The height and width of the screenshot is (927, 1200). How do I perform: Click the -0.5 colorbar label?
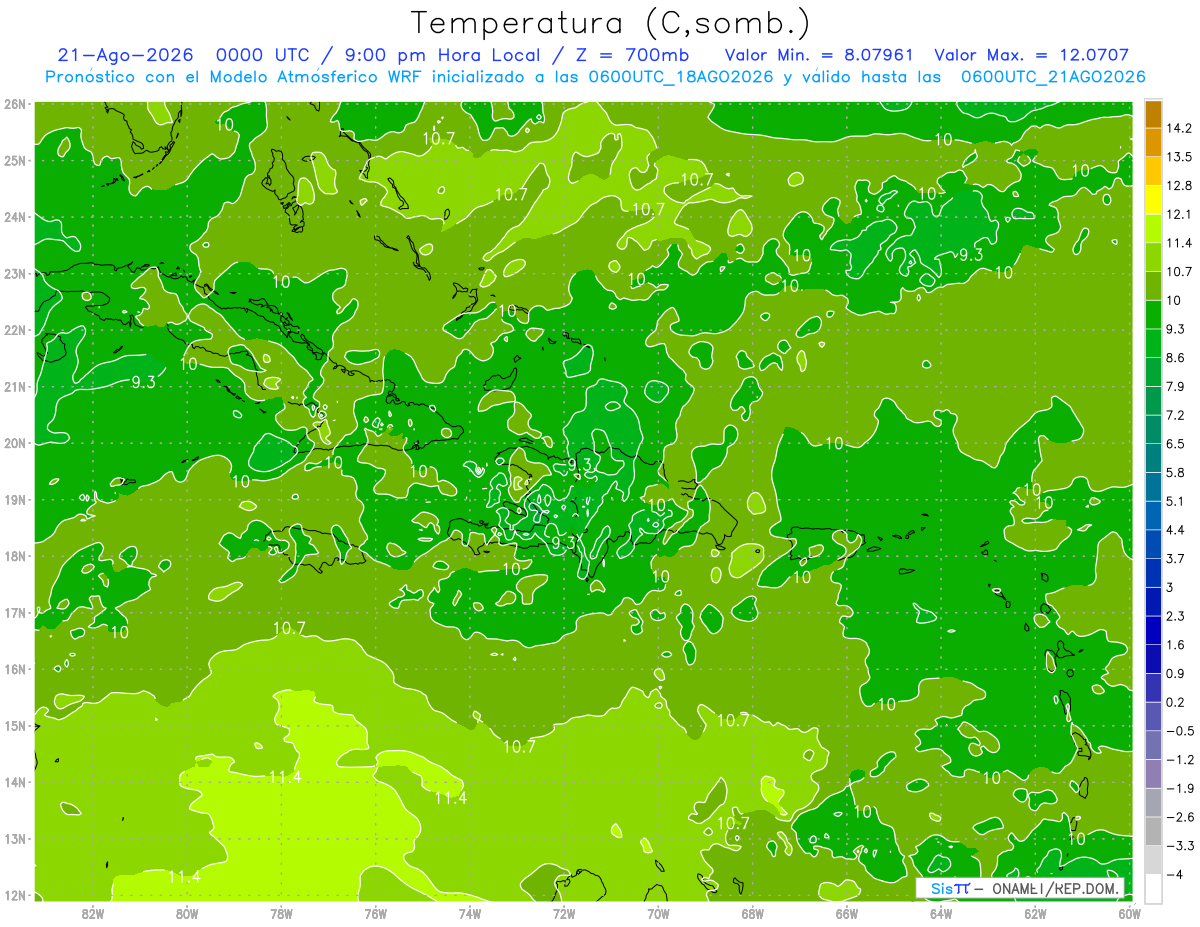coord(1180,731)
